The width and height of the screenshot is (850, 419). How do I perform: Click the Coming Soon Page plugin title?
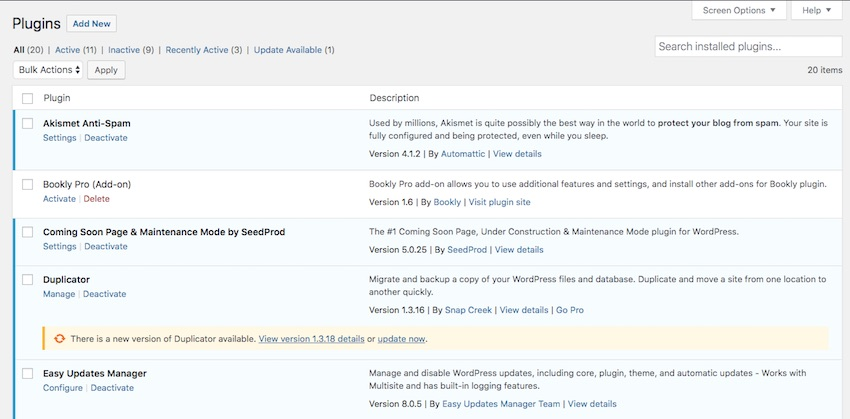pyautogui.click(x=164, y=232)
